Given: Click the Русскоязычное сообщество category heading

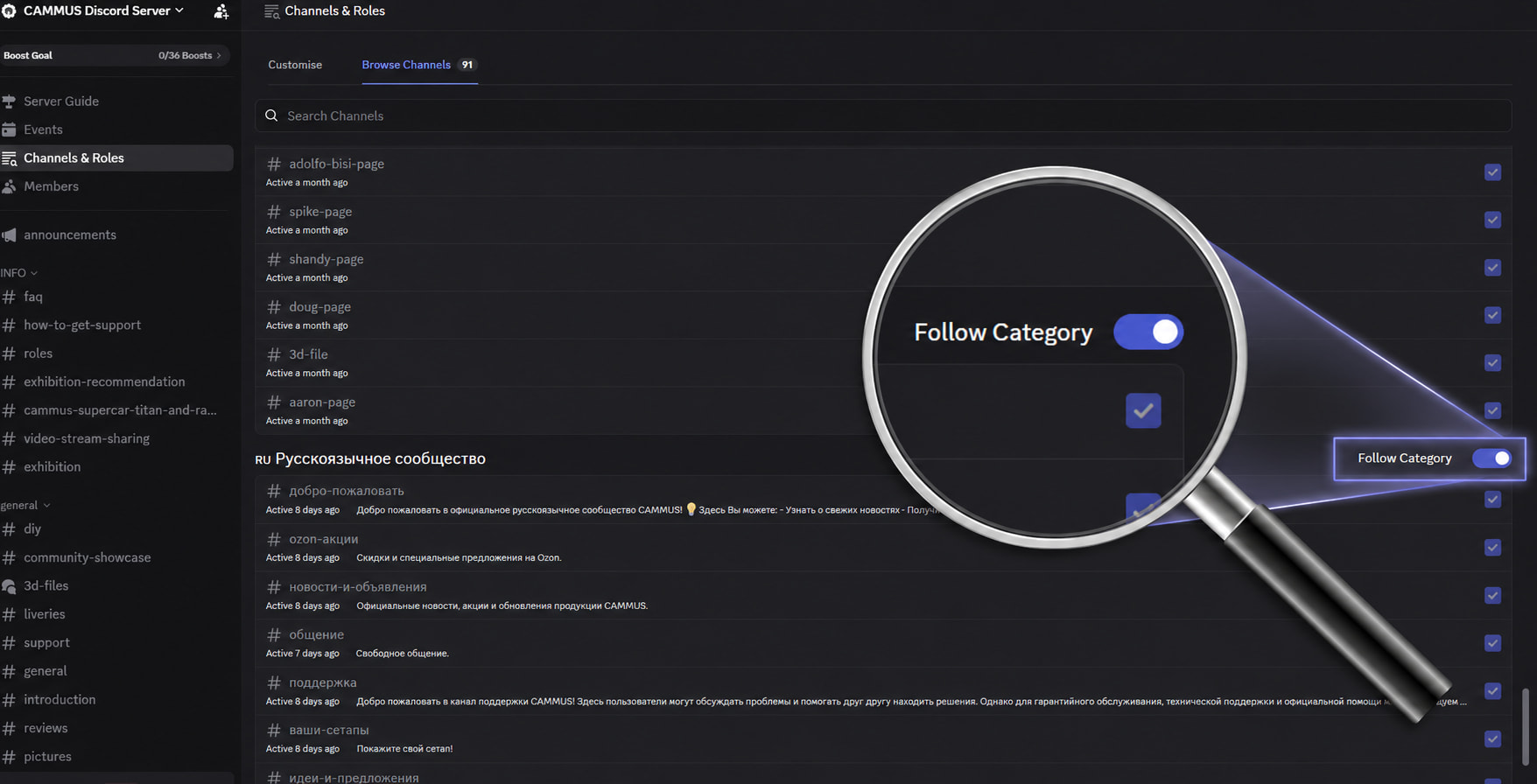Looking at the screenshot, I should [380, 458].
